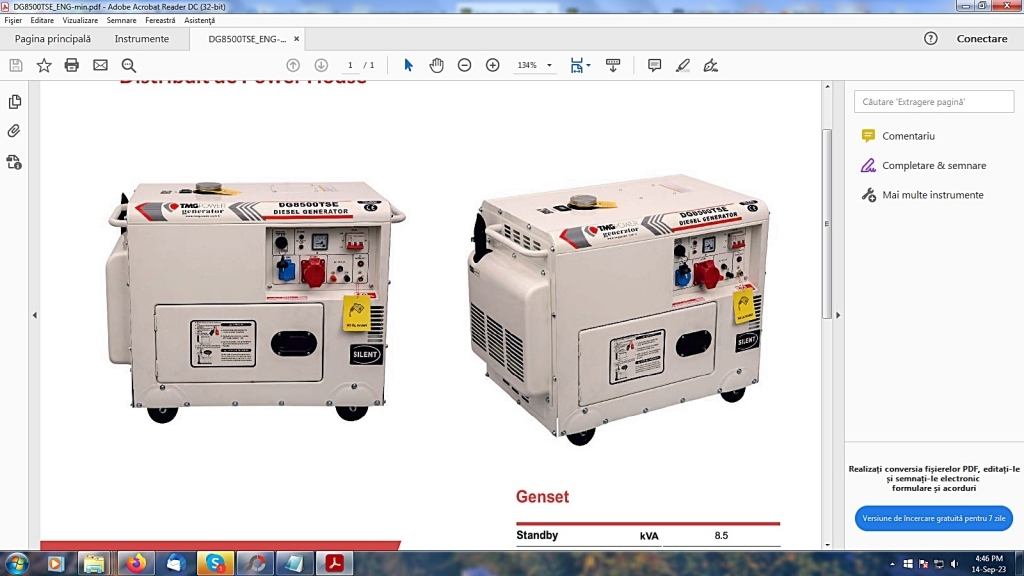
Task: Click the volume speaker tray icon
Action: tap(954, 564)
